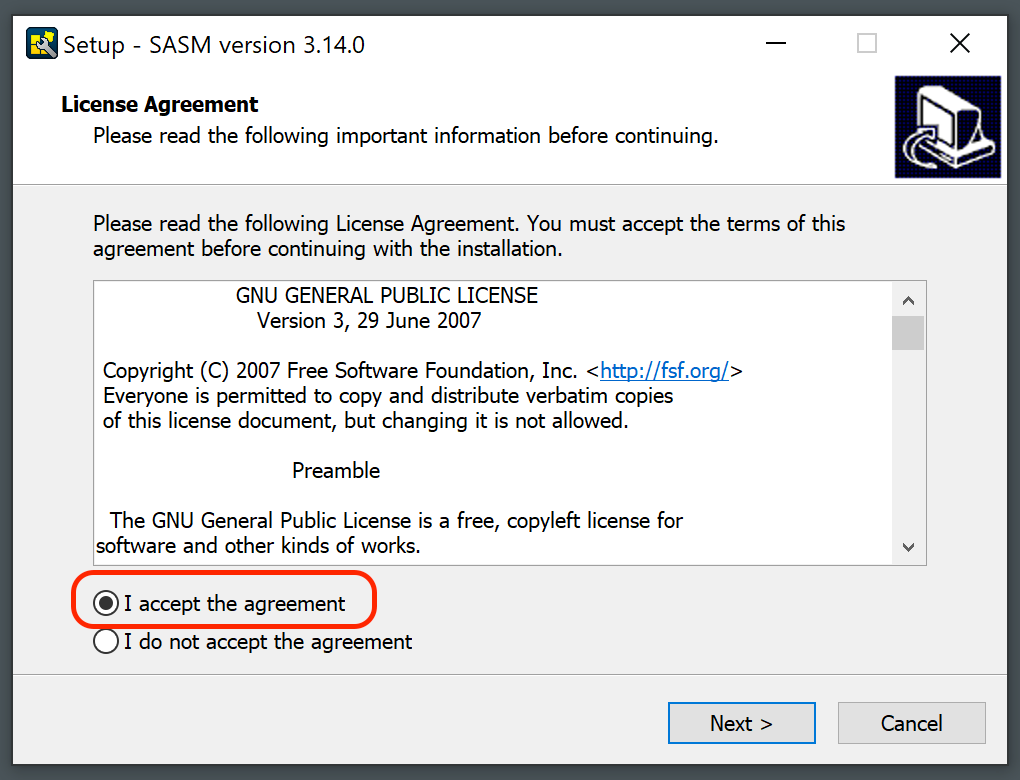The width and height of the screenshot is (1020, 780).
Task: Click the bold "License Agreement" heading
Action: pos(160,105)
